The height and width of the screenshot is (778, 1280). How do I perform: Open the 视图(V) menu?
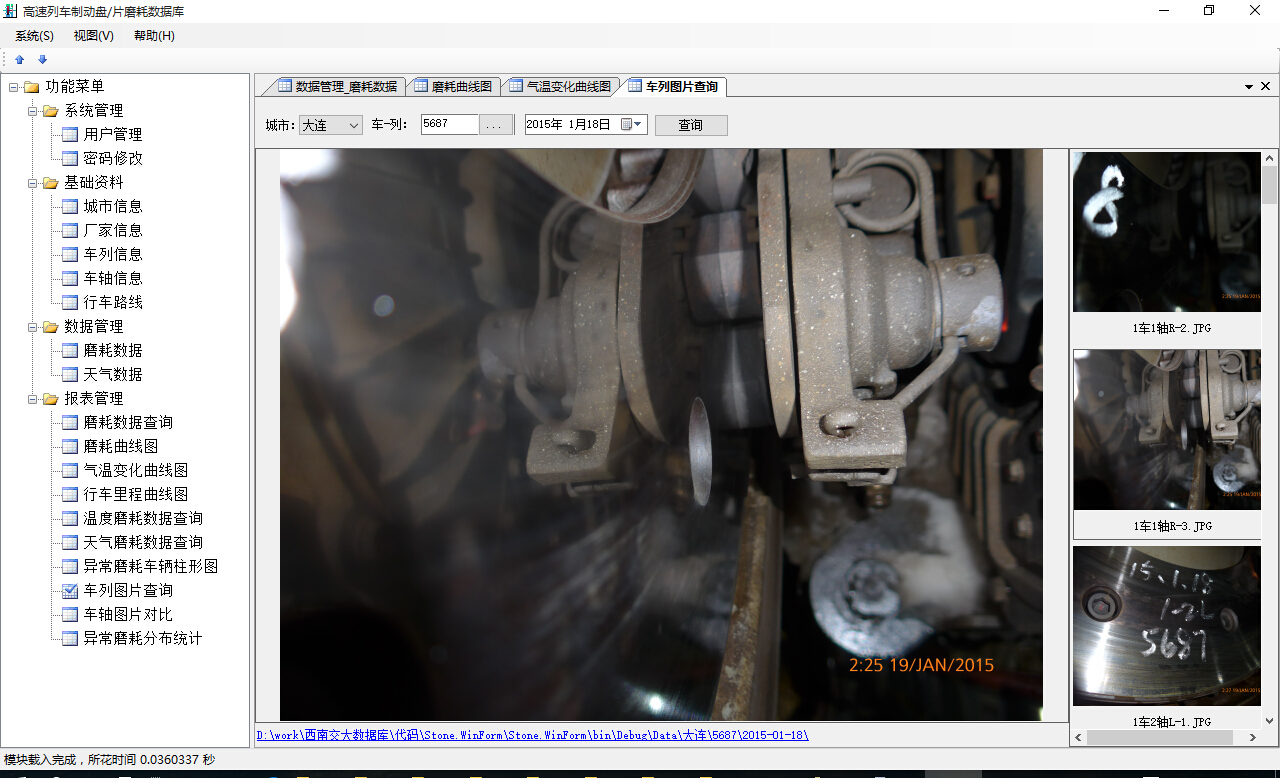93,36
